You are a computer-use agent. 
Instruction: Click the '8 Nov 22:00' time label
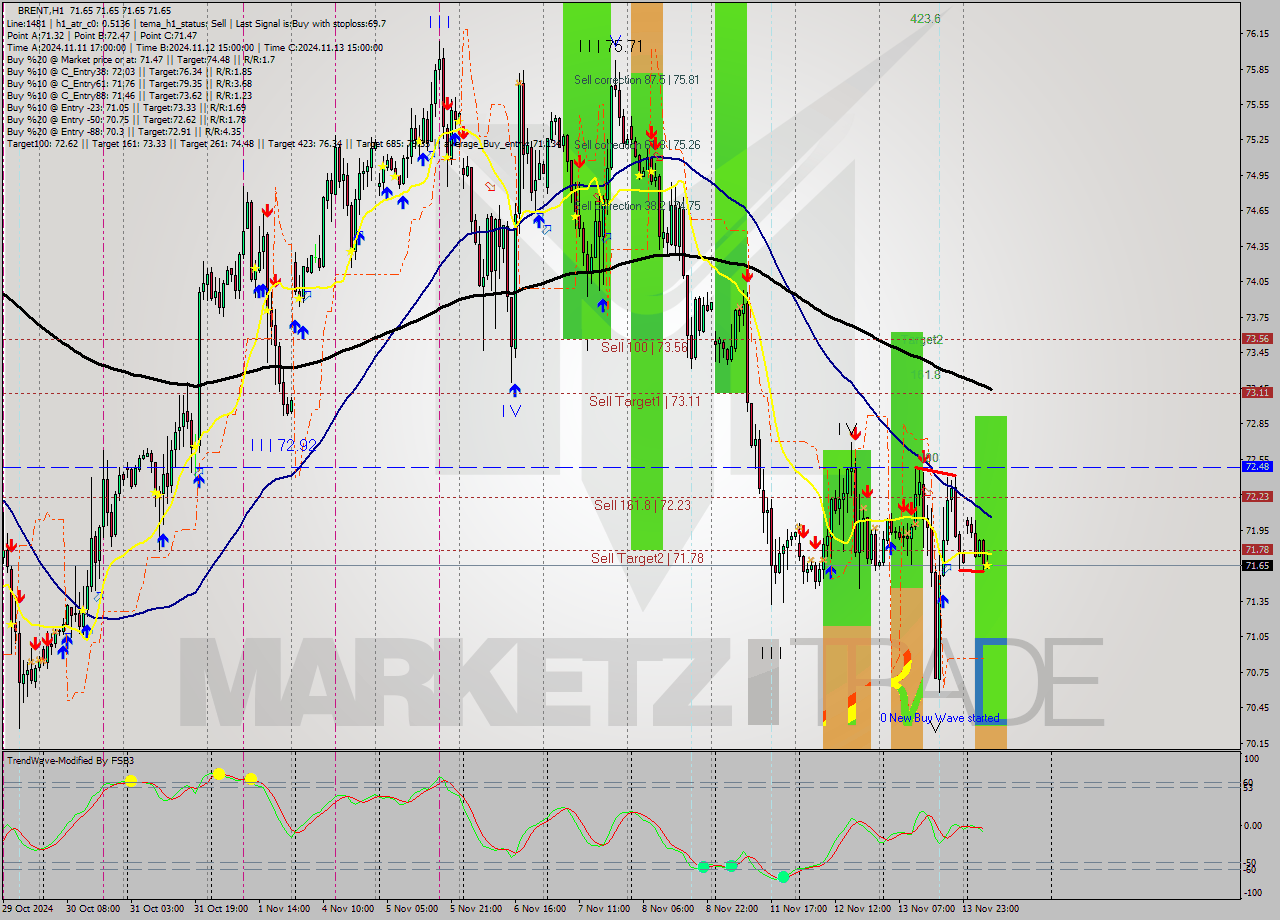[733, 909]
